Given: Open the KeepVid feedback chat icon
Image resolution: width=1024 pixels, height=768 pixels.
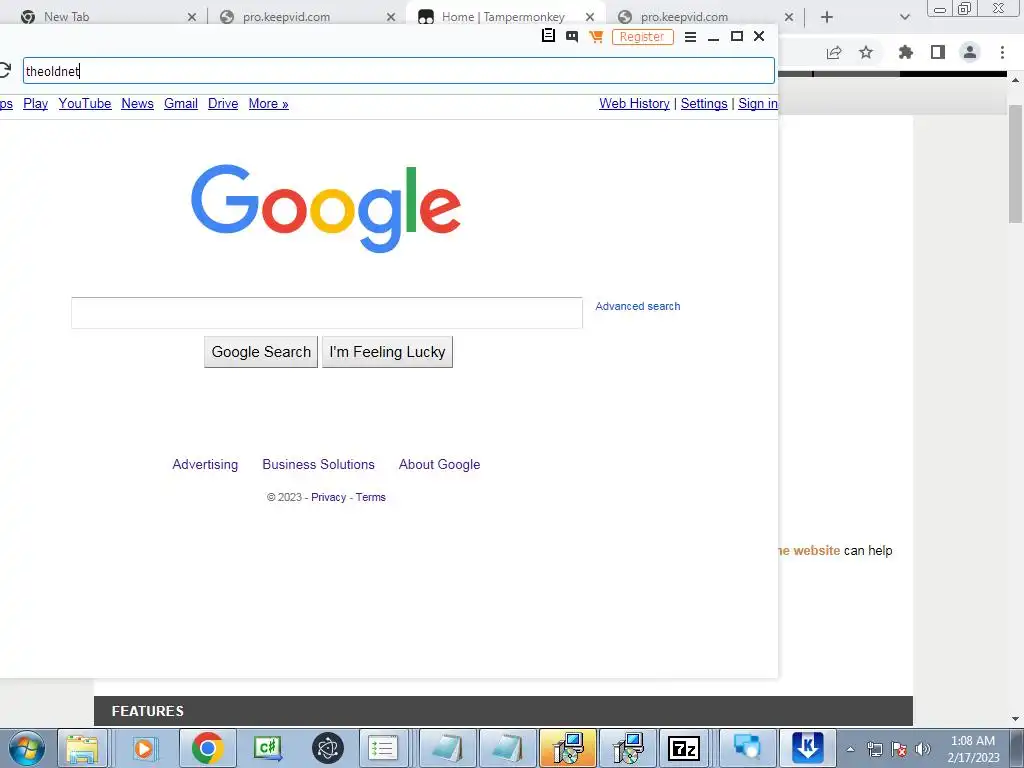Looking at the screenshot, I should click(572, 37).
